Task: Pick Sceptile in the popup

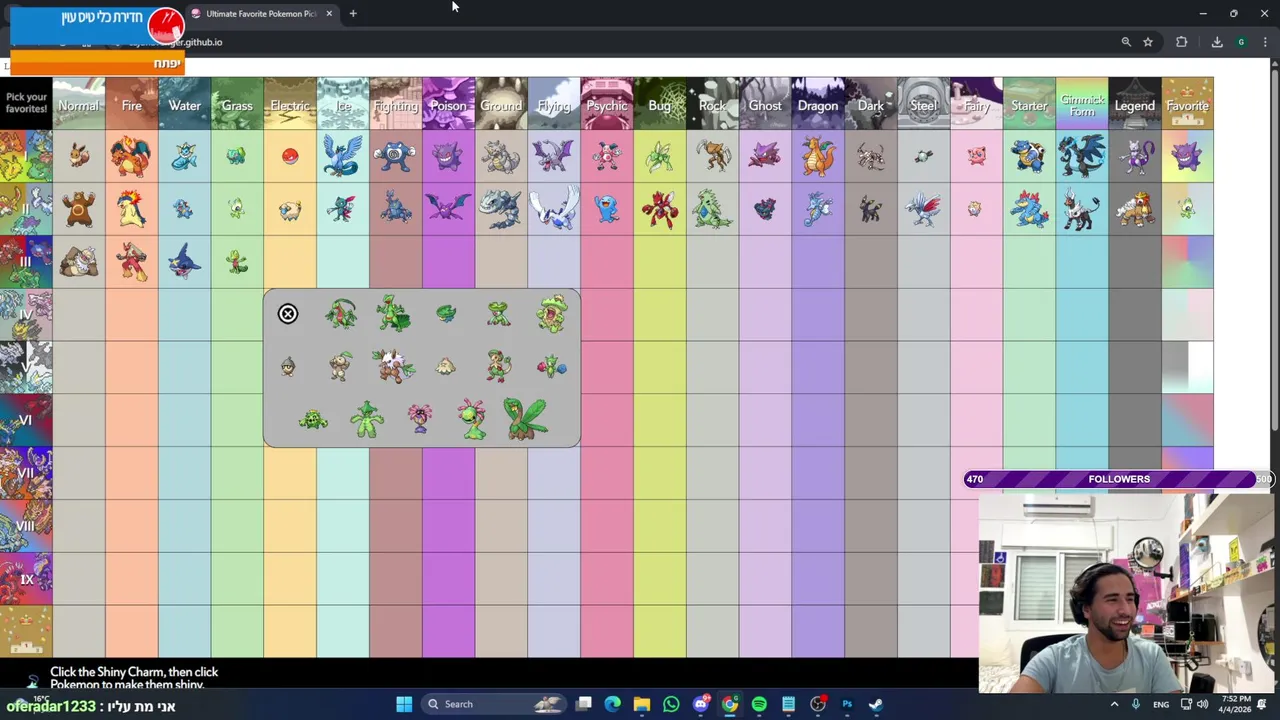Action: (x=394, y=314)
